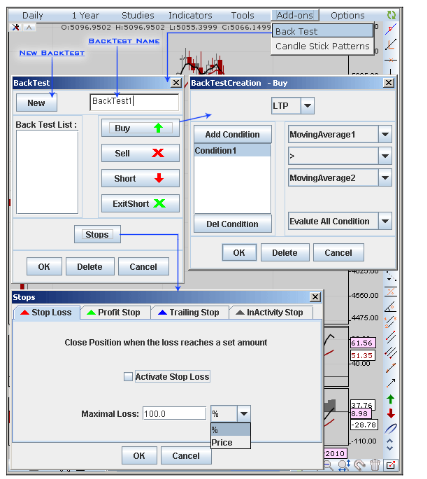427x479 pixels.
Task: Enable the Activate Stop Loss checkbox
Action: [x=128, y=377]
